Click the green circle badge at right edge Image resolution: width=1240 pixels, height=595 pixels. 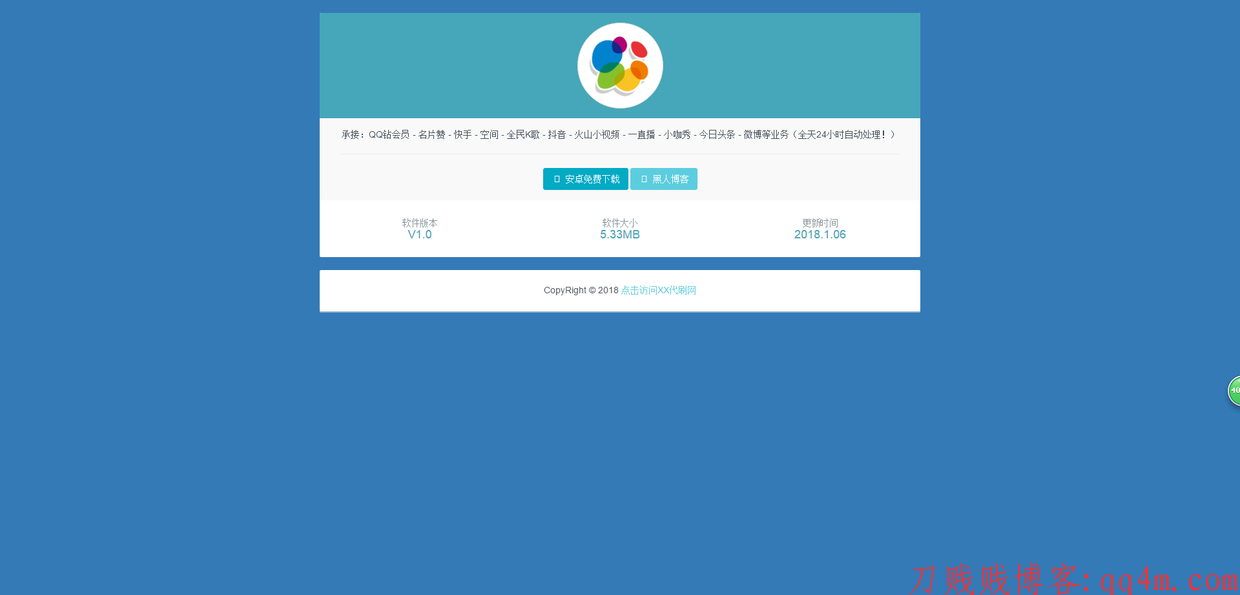click(1234, 390)
